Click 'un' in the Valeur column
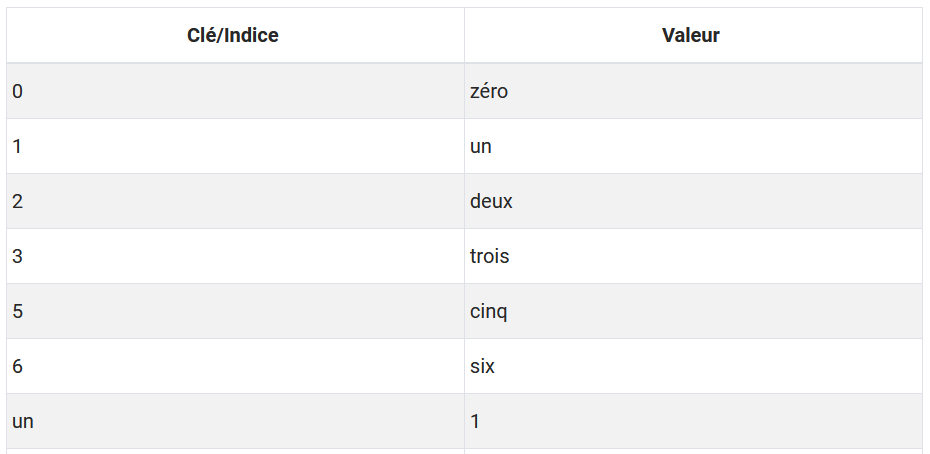Screen dimensions: 930x454 [481, 146]
